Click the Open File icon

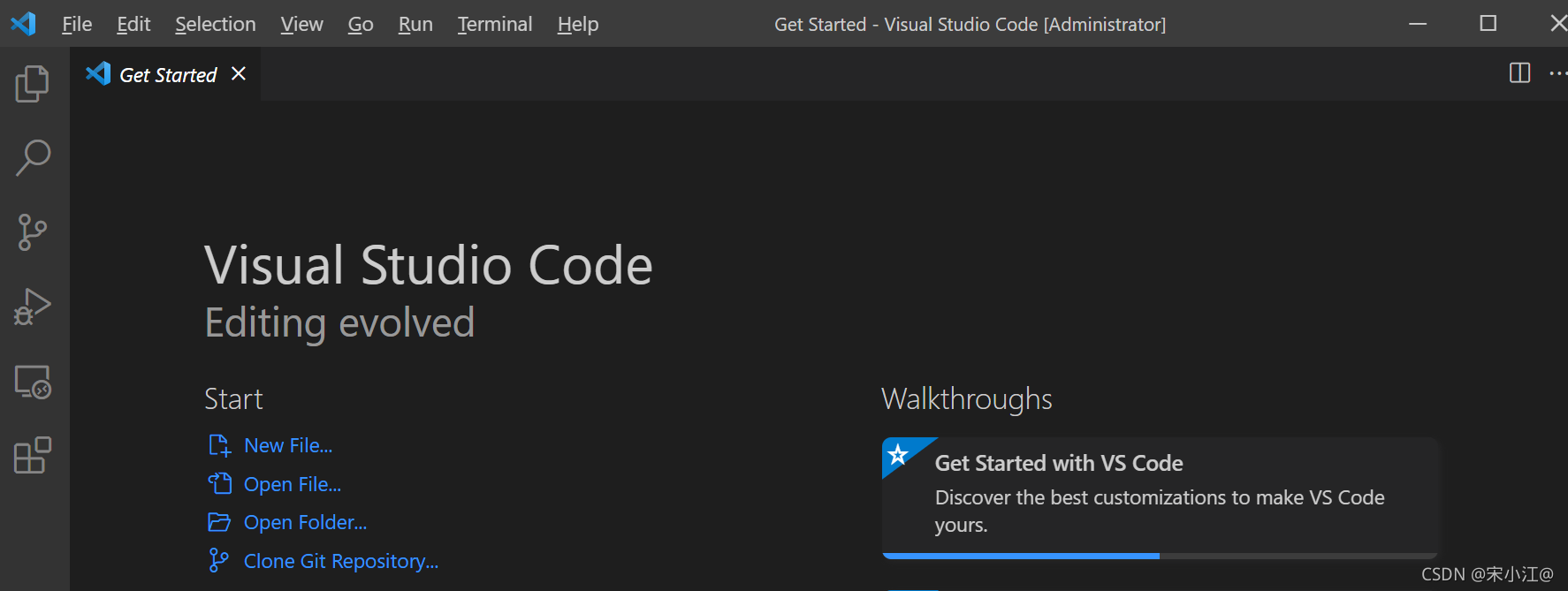click(219, 483)
